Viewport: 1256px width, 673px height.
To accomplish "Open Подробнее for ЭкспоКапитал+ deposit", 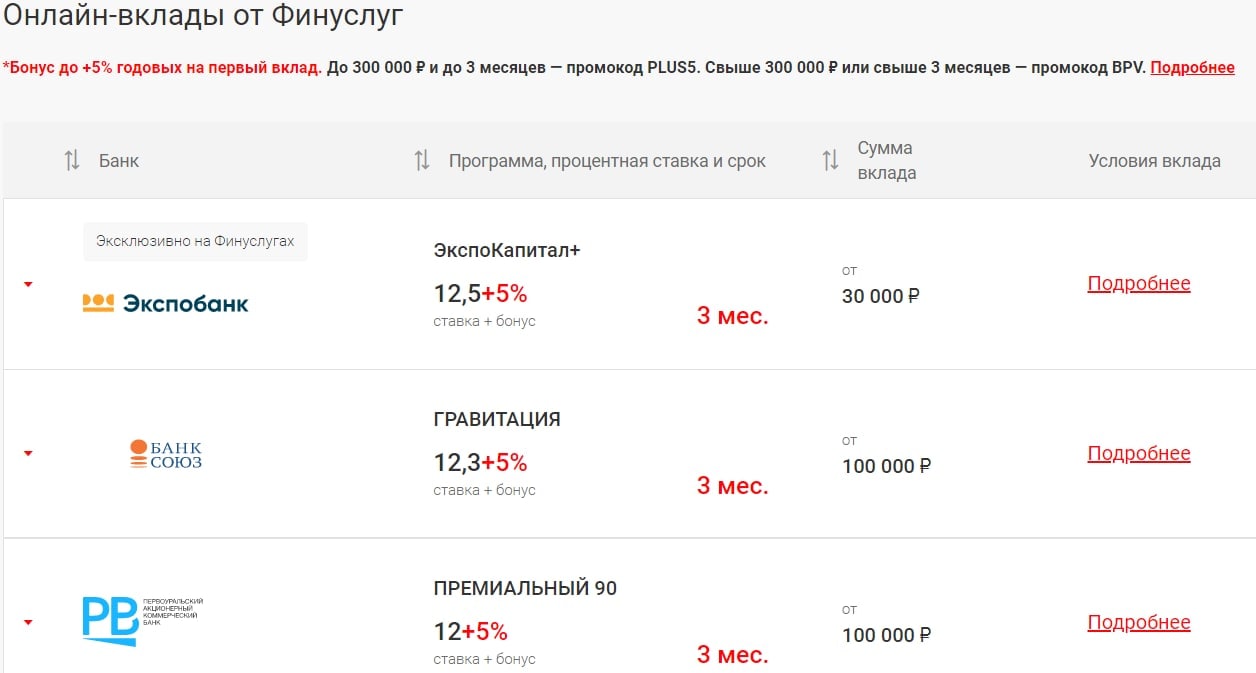I will pos(1138,284).
